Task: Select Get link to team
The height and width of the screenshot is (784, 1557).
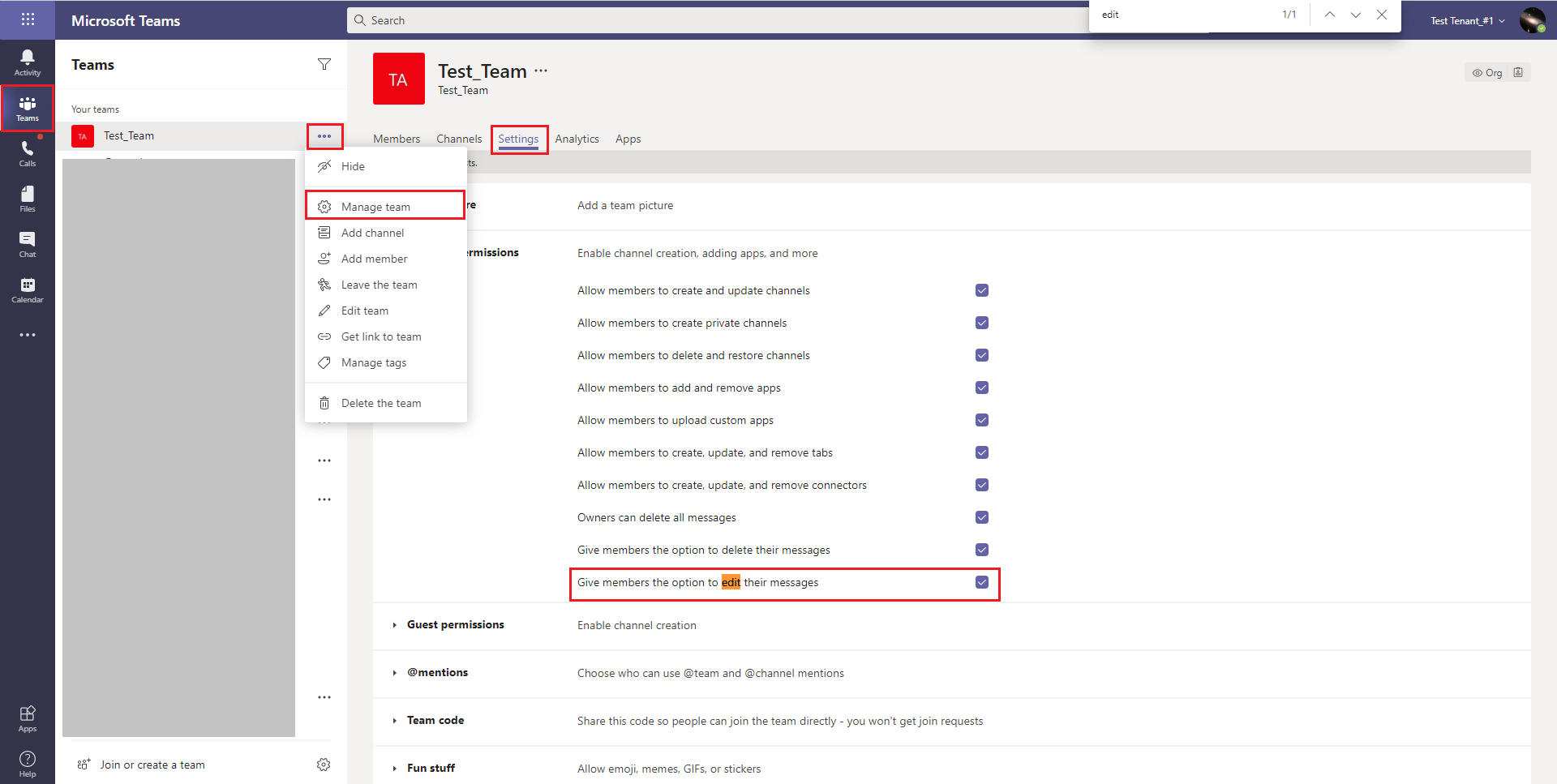Action: pos(386,336)
